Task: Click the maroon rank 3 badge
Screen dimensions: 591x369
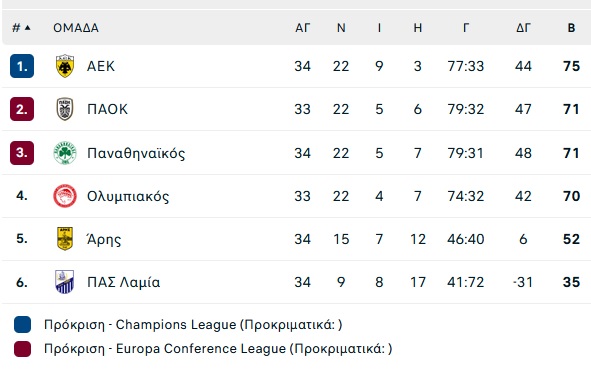Action: (x=22, y=153)
